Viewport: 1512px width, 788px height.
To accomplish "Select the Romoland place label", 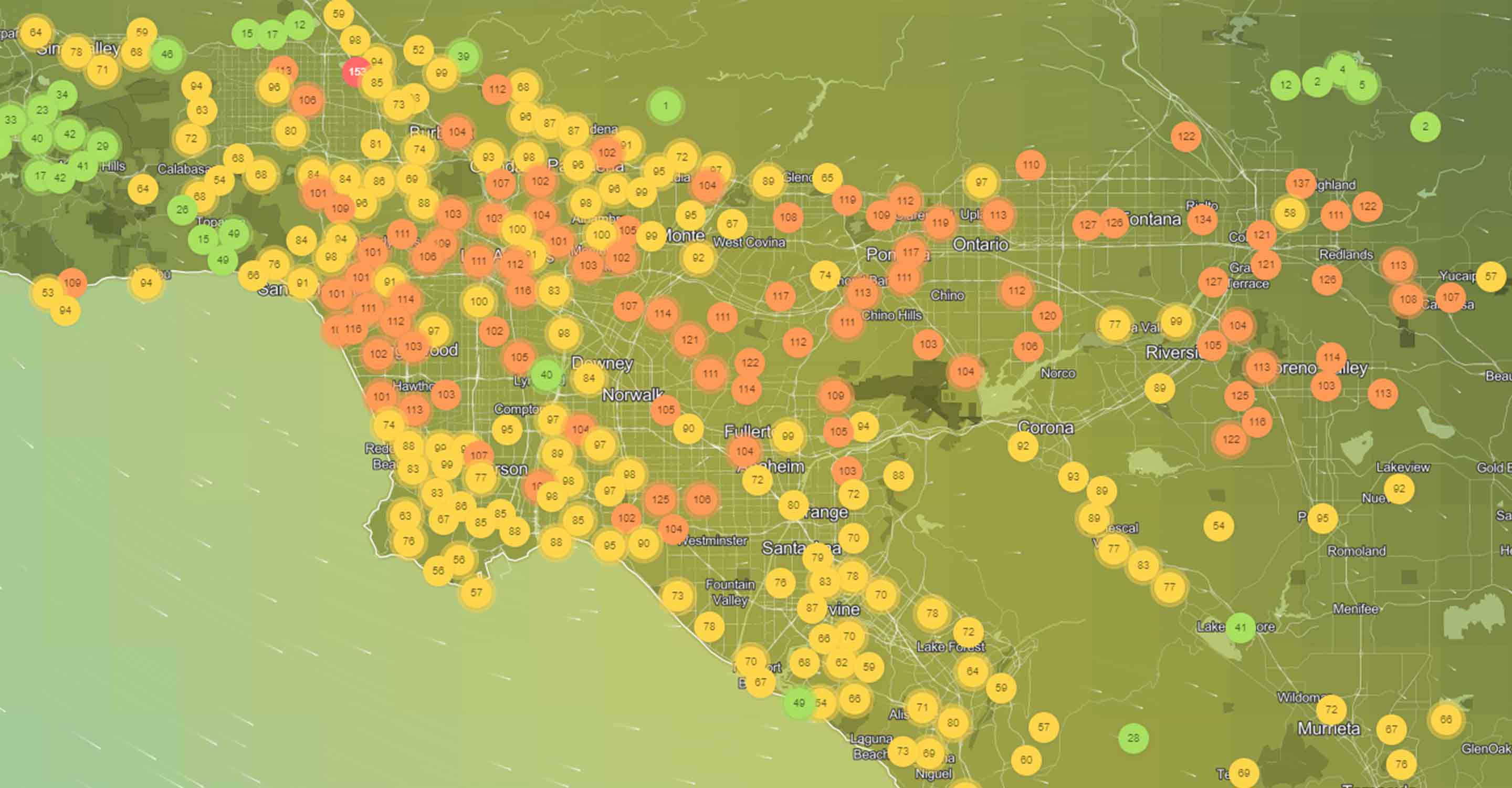I will pyautogui.click(x=1357, y=552).
